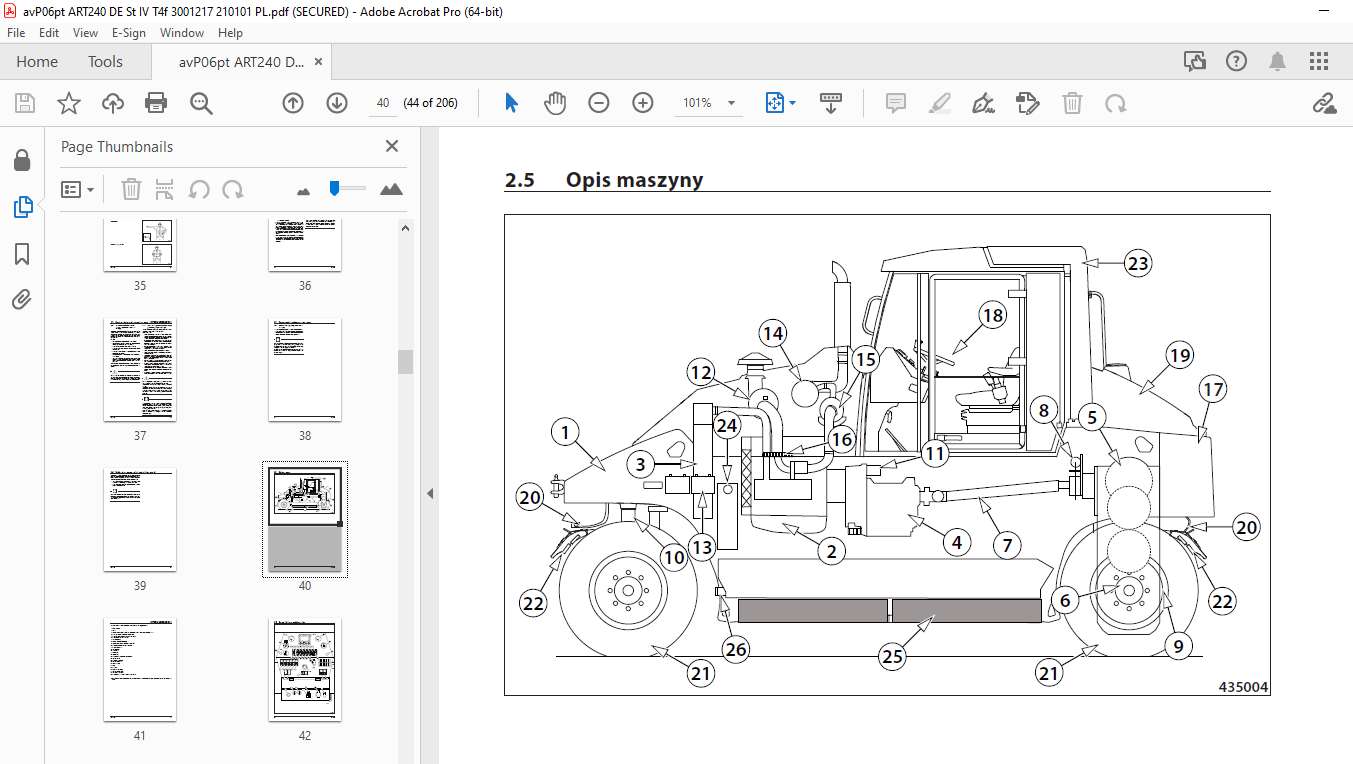The image size is (1353, 764).
Task: Upload the file with the cloud icon
Action: pos(112,103)
